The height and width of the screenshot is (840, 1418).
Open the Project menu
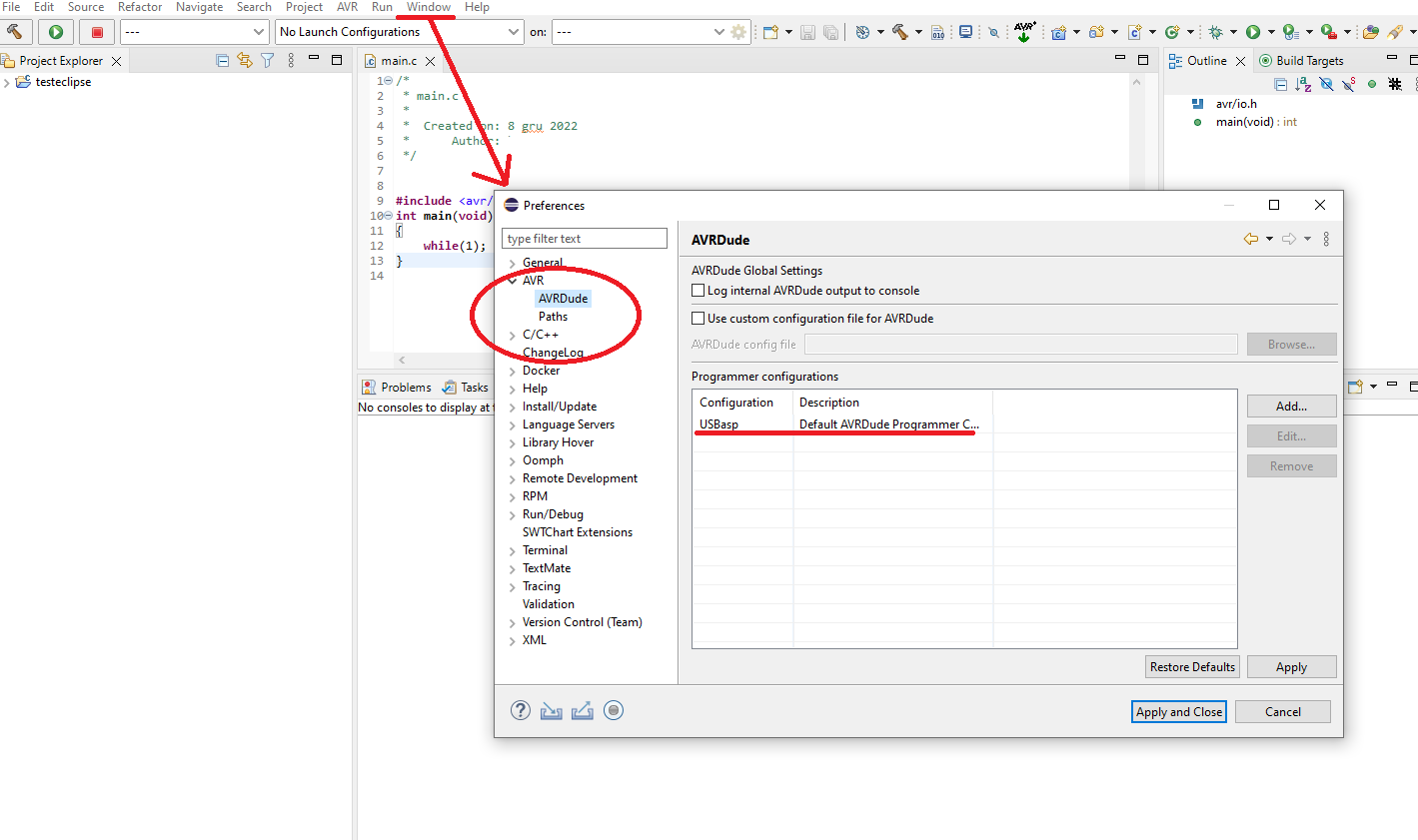point(304,7)
